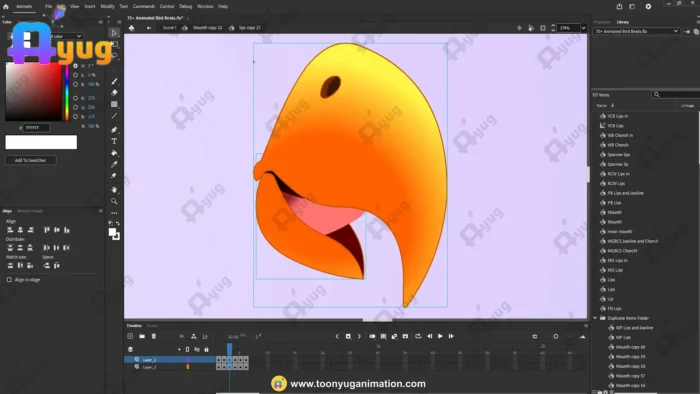This screenshot has height=394, width=700.
Task: Open the View menu
Action: tap(75, 7)
